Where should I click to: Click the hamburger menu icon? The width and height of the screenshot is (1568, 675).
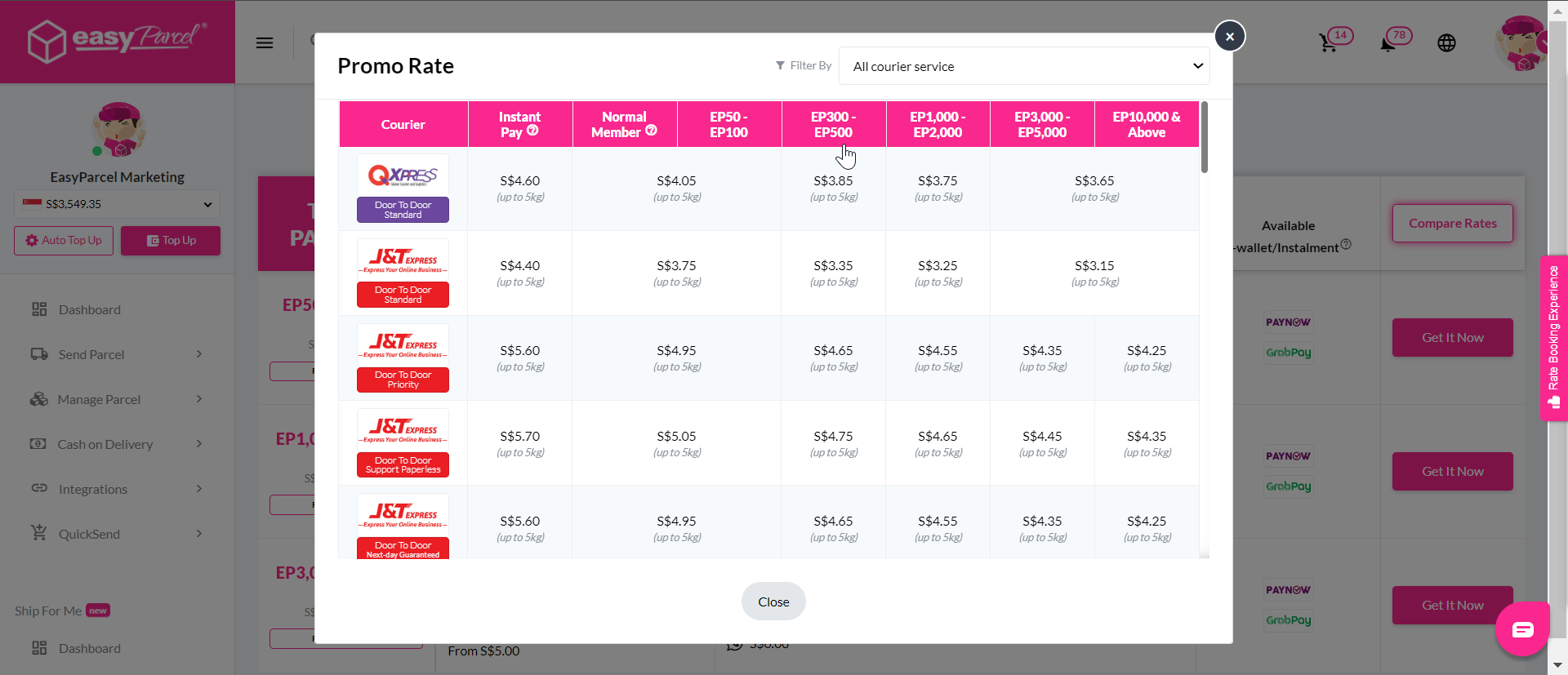coord(265,42)
